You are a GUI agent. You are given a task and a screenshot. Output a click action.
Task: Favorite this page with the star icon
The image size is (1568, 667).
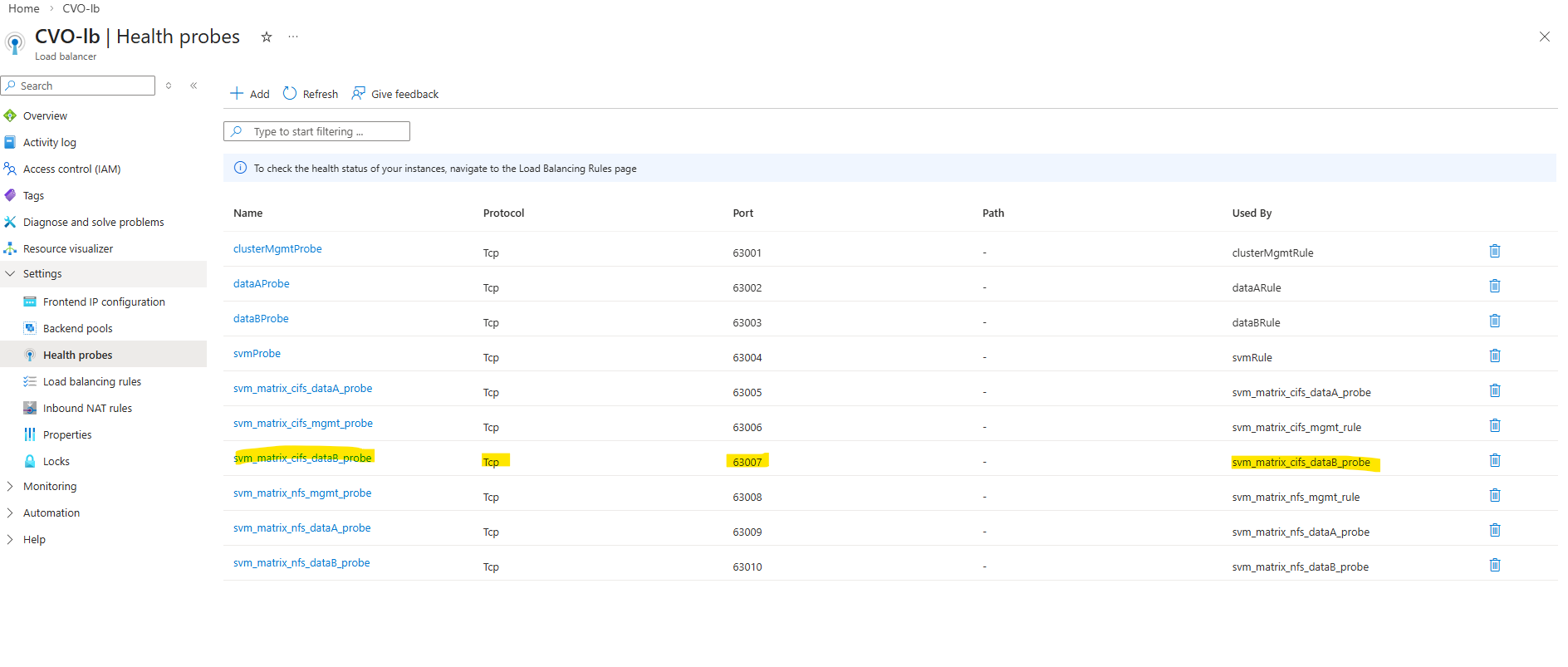[267, 37]
